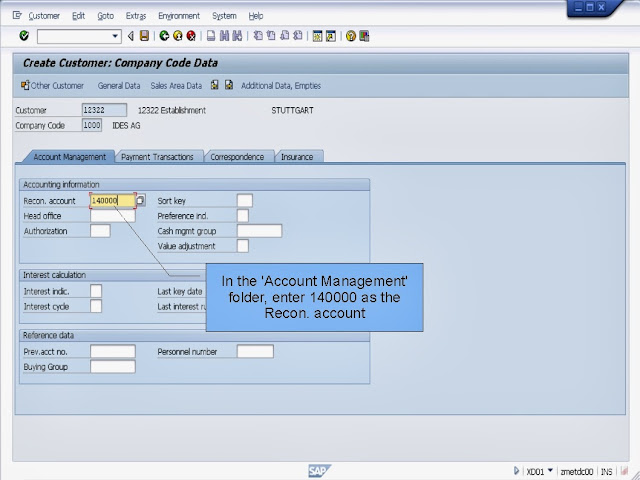The width and height of the screenshot is (640, 480).
Task: Click Additional Data, Empties button
Action: [x=281, y=86]
